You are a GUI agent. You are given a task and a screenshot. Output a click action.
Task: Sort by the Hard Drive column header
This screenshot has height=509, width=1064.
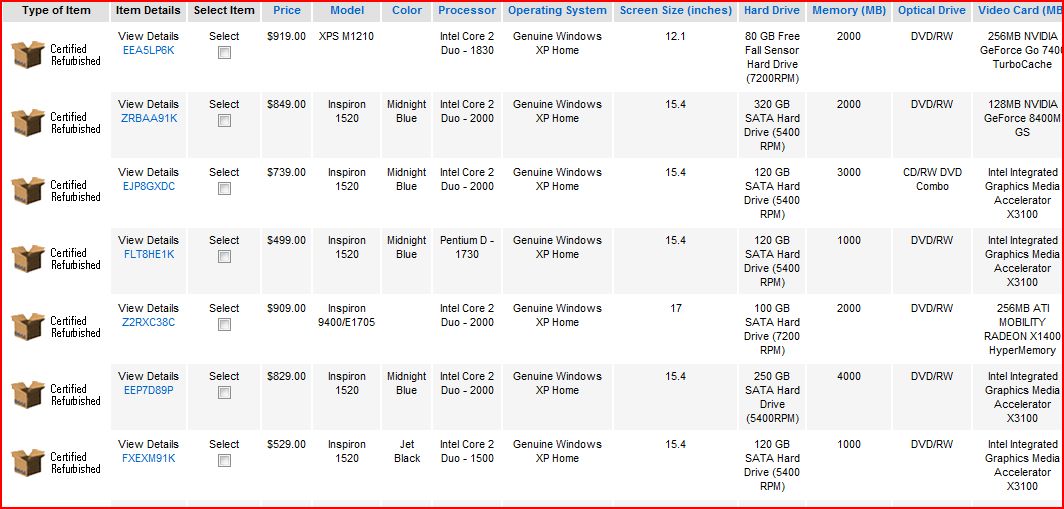click(772, 10)
